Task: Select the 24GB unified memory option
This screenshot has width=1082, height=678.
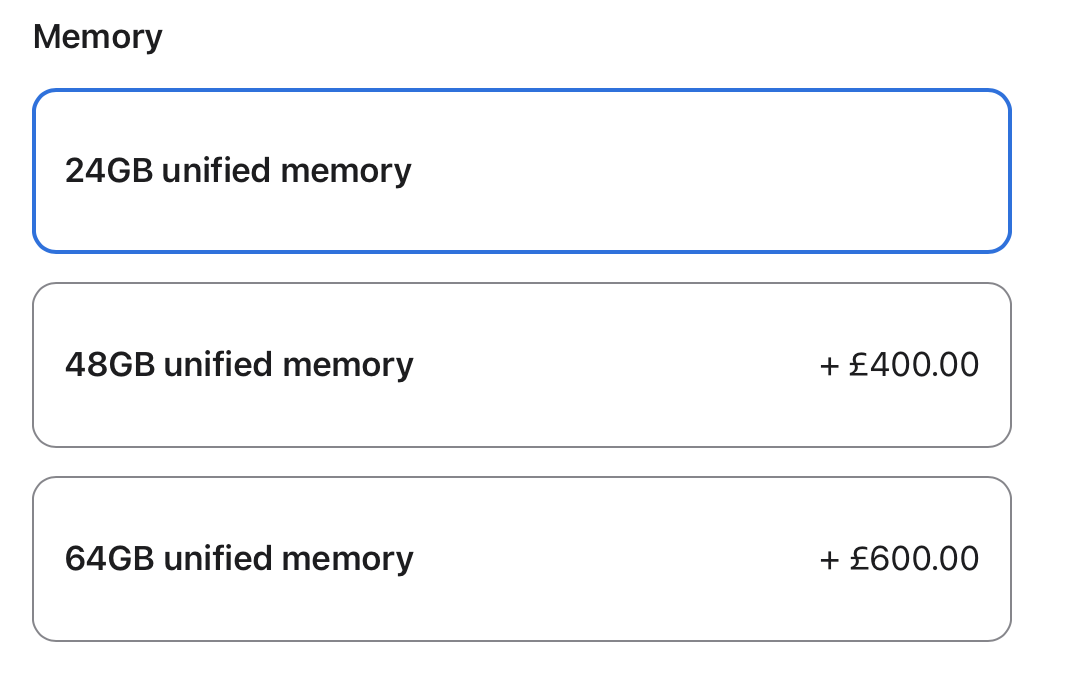Action: coord(521,171)
